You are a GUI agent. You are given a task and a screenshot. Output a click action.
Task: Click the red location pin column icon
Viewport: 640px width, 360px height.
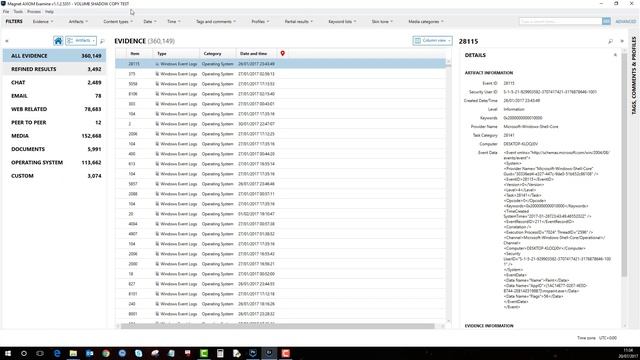(x=282, y=53)
